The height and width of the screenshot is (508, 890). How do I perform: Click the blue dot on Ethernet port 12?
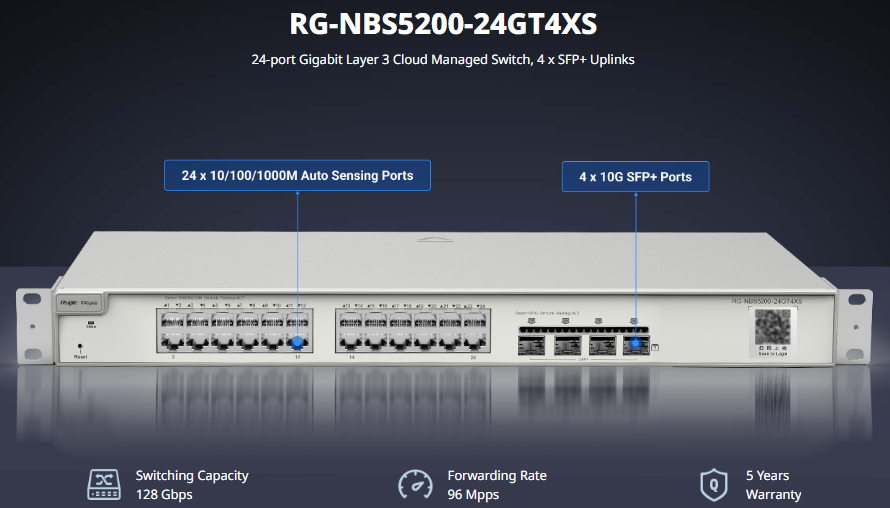click(x=297, y=343)
